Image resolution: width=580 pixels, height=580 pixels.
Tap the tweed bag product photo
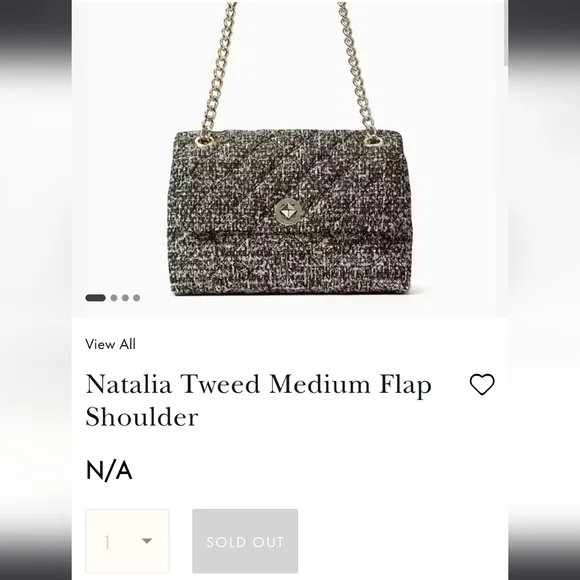[x=290, y=159]
